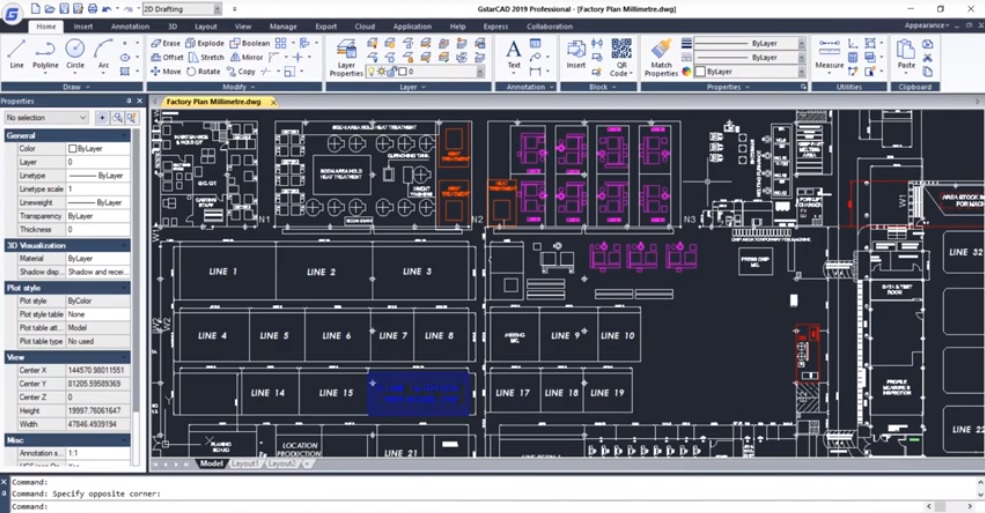
Task: Select the Mirror tool
Action: 245,58
